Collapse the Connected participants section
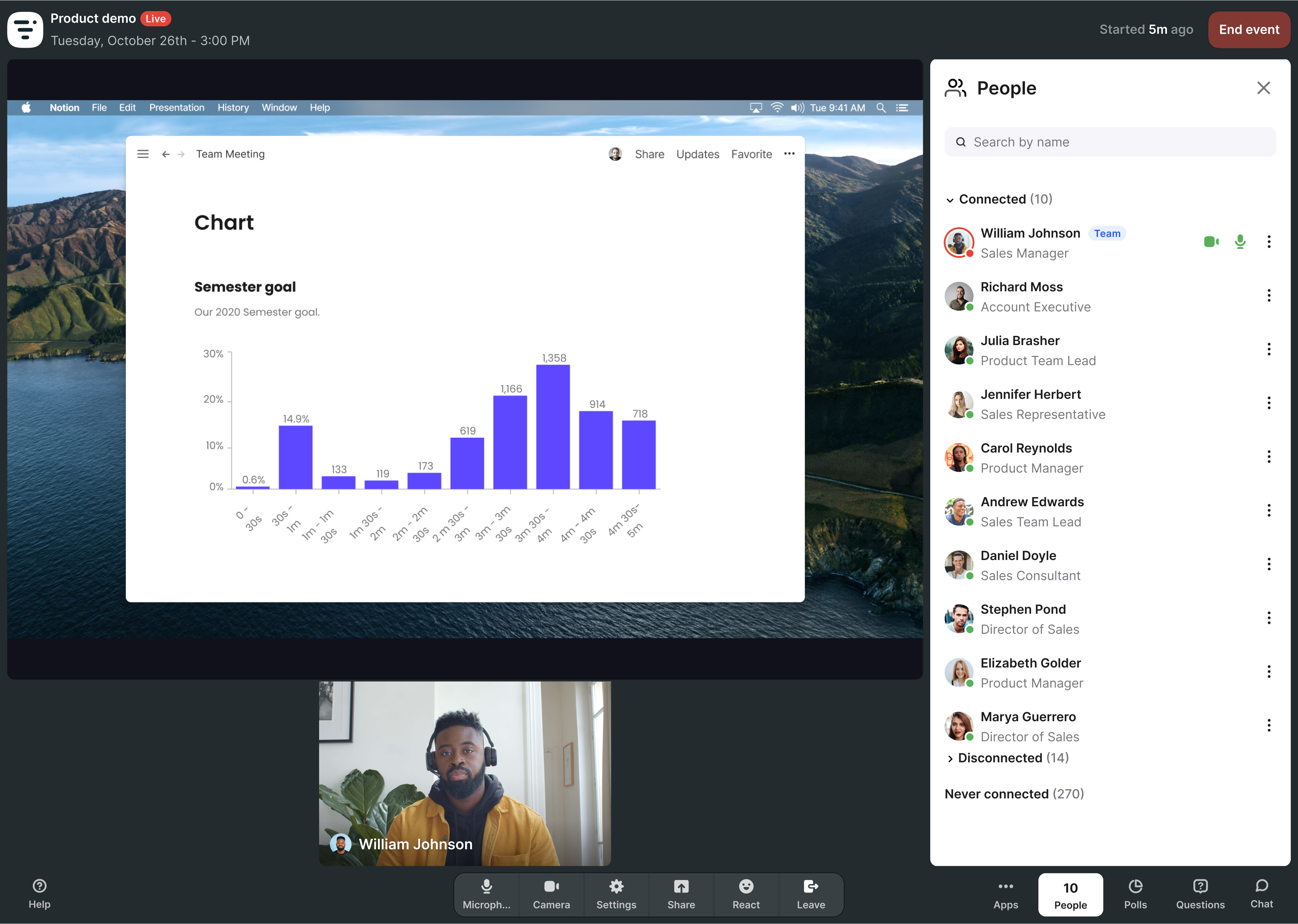The image size is (1298, 924). (x=950, y=200)
